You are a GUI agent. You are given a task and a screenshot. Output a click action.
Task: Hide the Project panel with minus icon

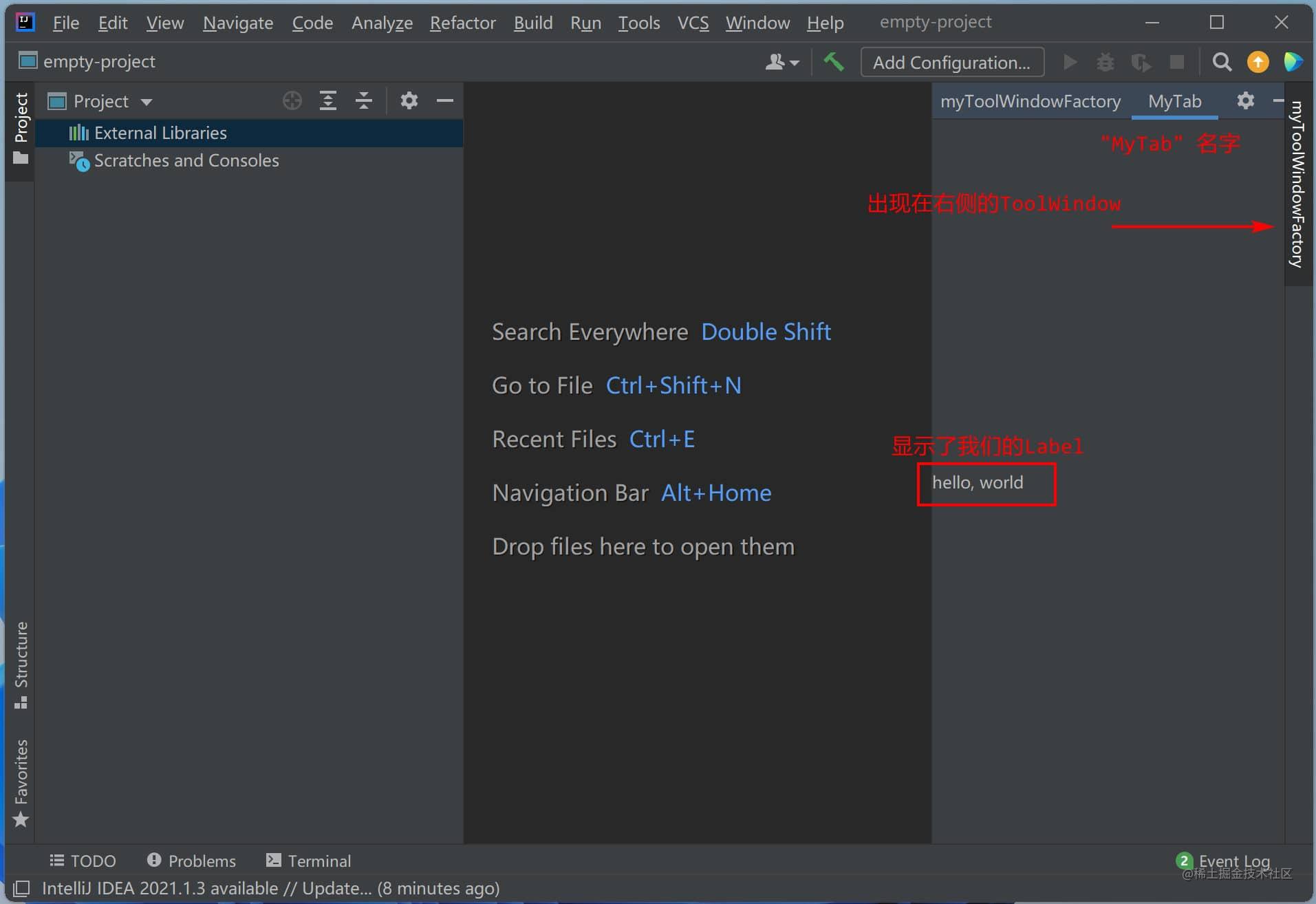click(445, 101)
